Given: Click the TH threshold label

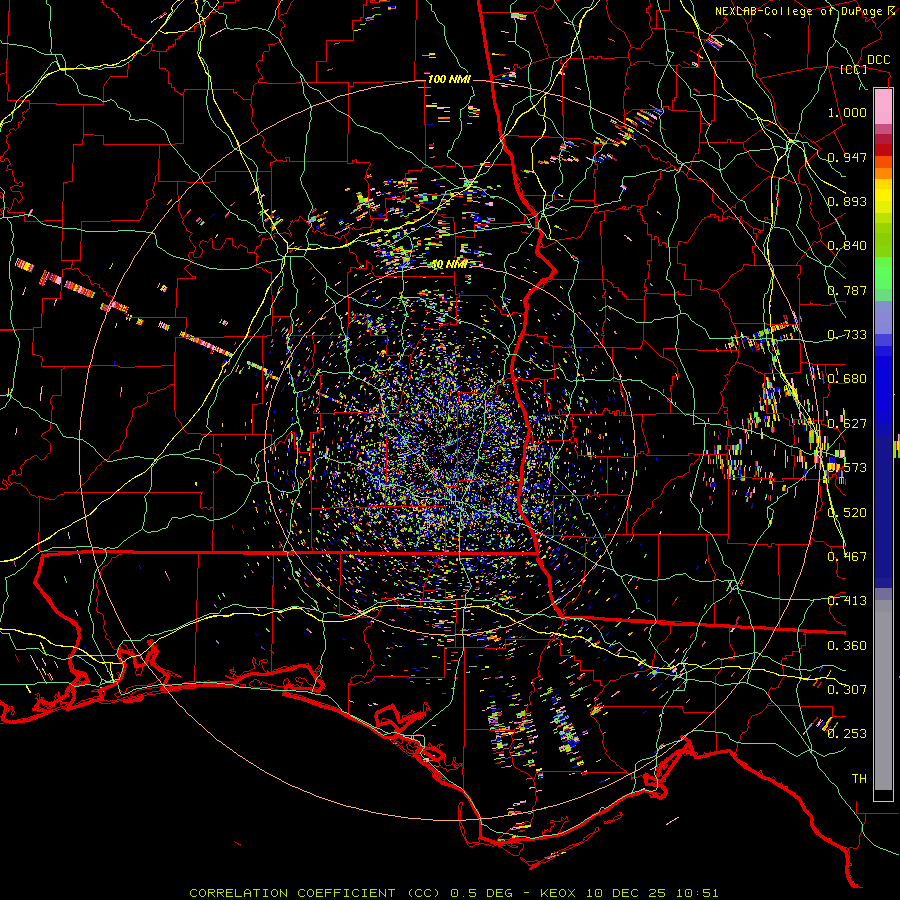Looking at the screenshot, I should (859, 779).
